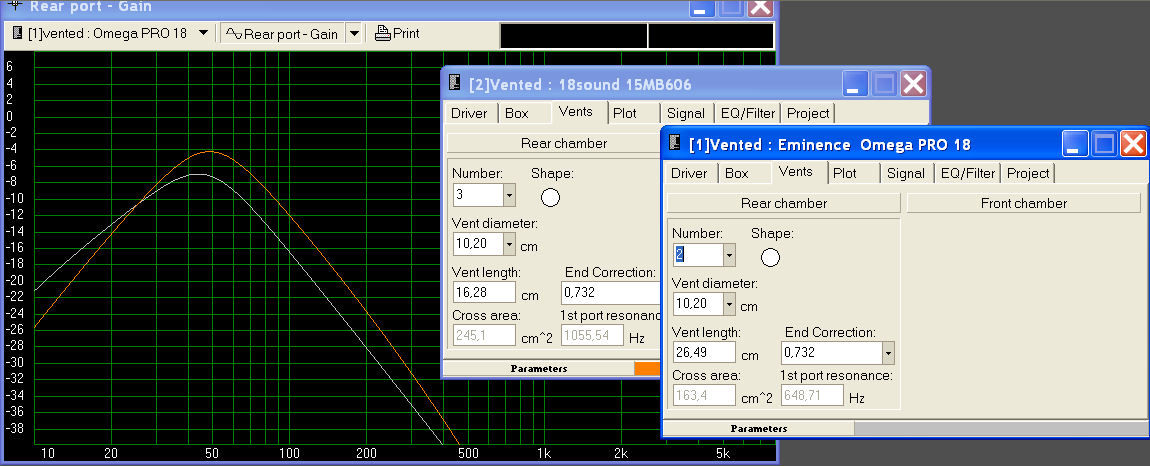This screenshot has width=1150, height=466.
Task: Click the crosshair icon in the Rear port - Gain title bar
Action: [x=15, y=5]
